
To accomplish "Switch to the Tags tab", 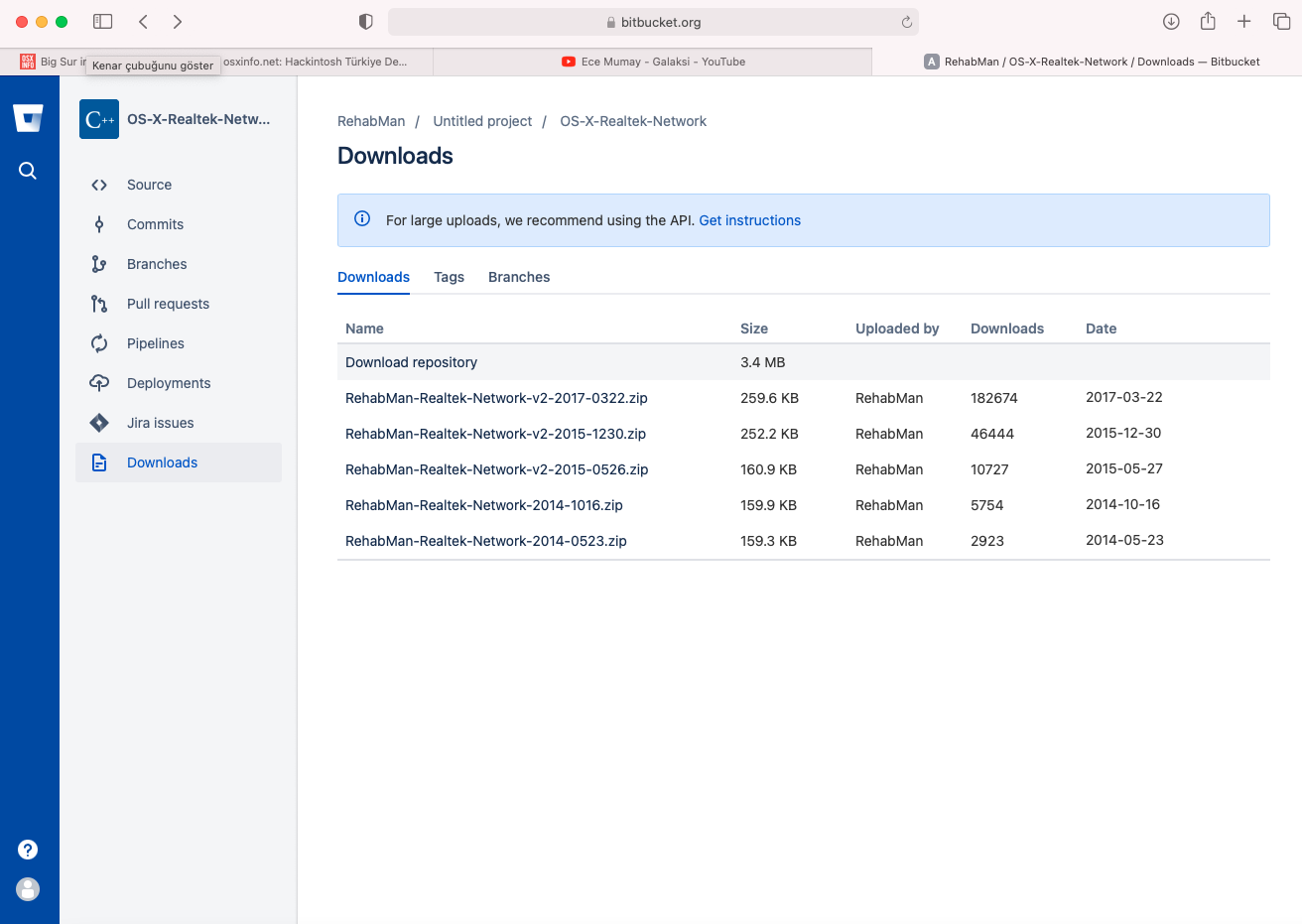I will click(x=449, y=277).
